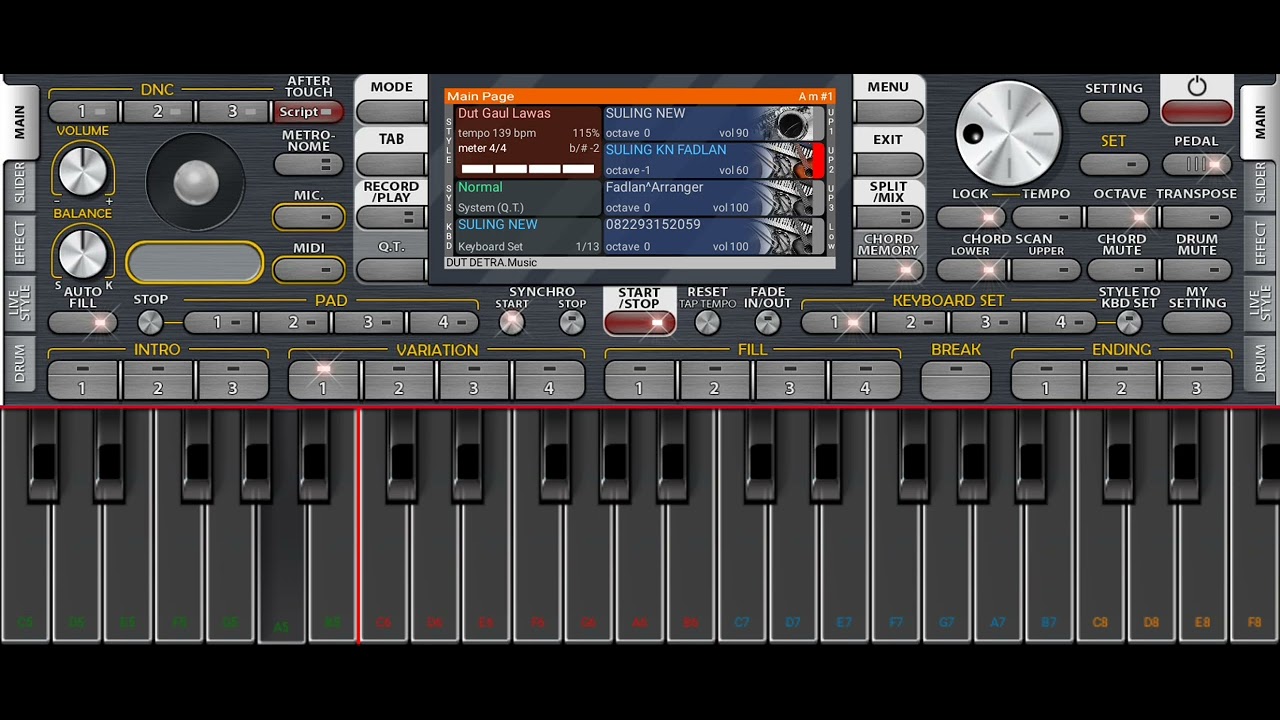Adjust the VOLUME knob
Image resolution: width=1280 pixels, height=720 pixels.
point(83,170)
